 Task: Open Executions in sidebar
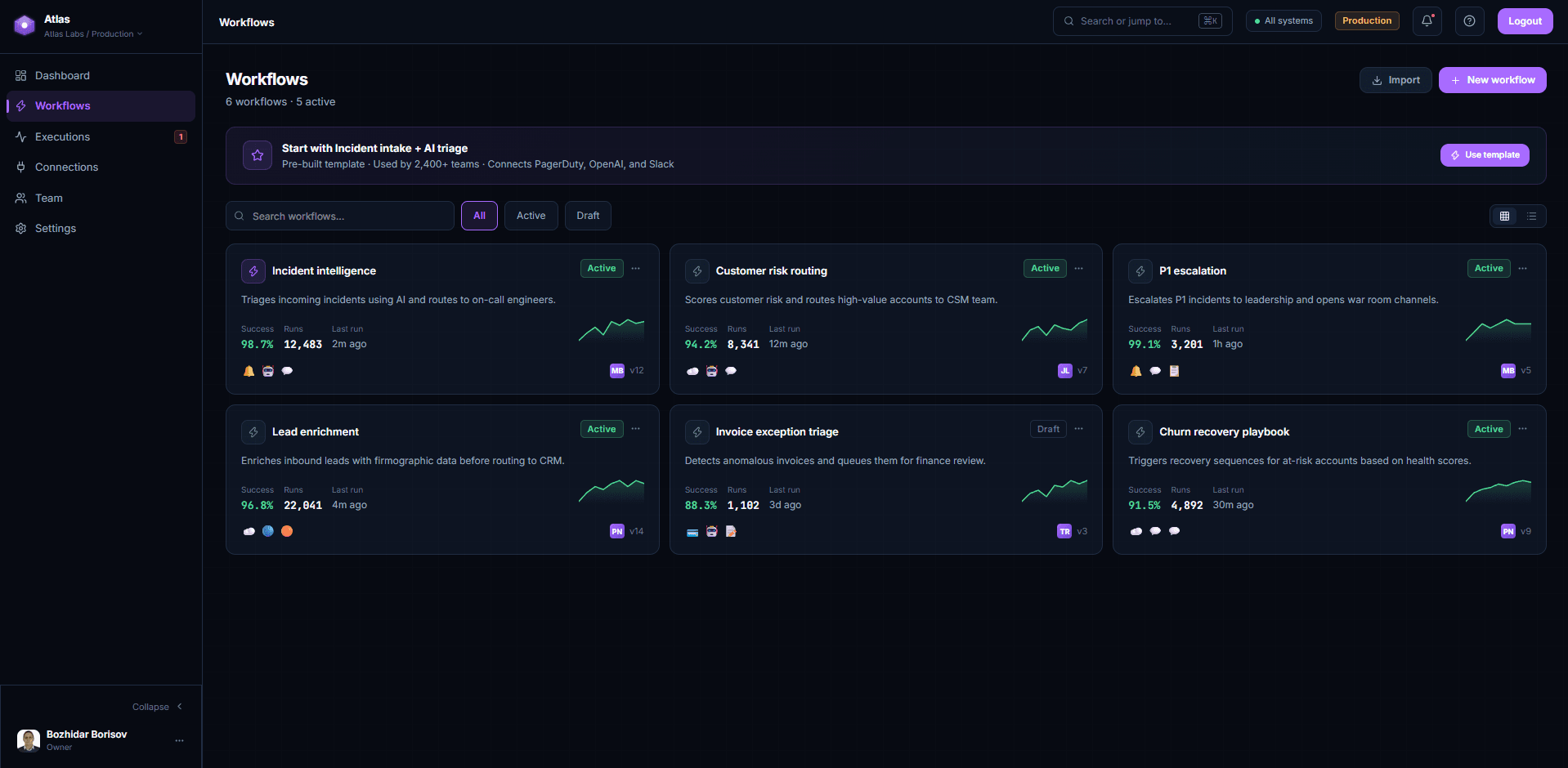click(x=101, y=137)
